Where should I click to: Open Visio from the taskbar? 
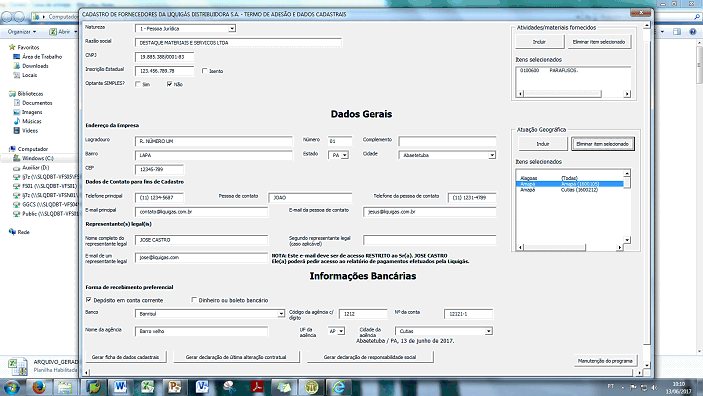pos(202,387)
